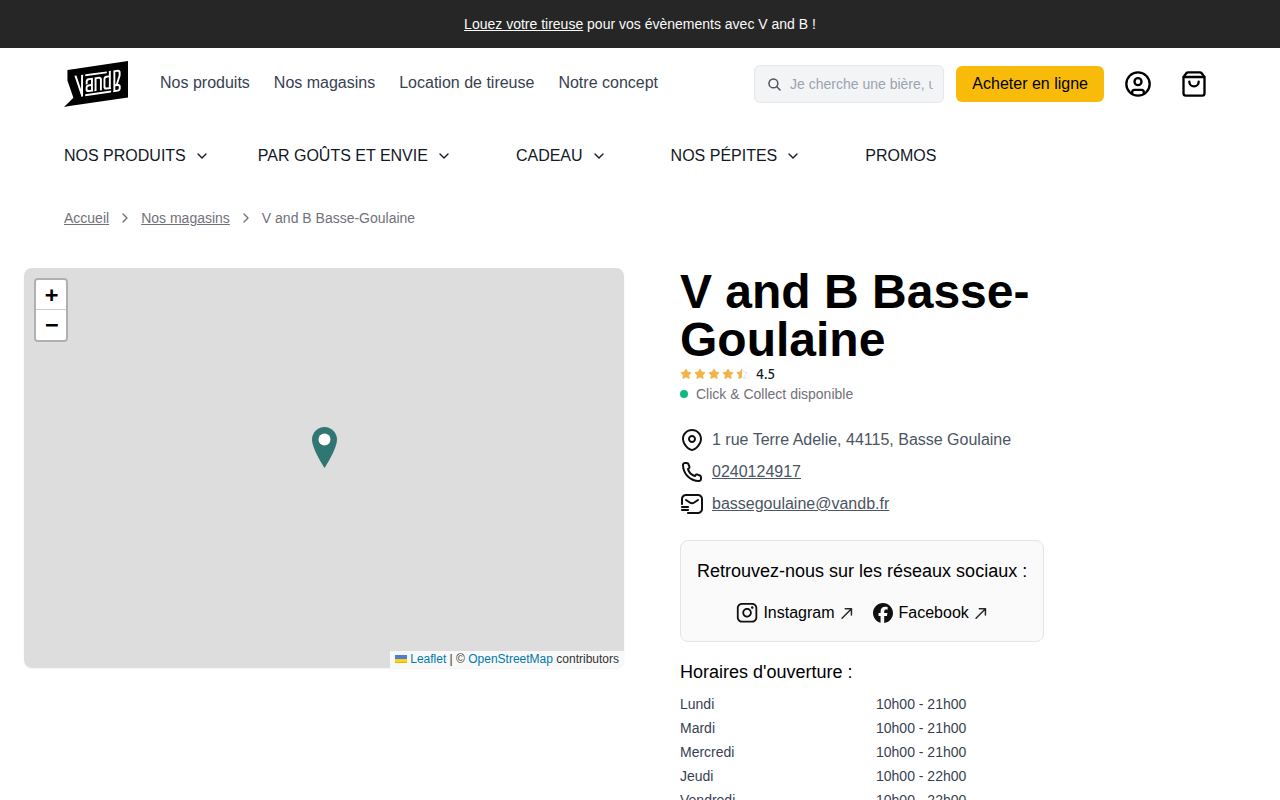Expand the CADEAU dropdown

(x=560, y=155)
